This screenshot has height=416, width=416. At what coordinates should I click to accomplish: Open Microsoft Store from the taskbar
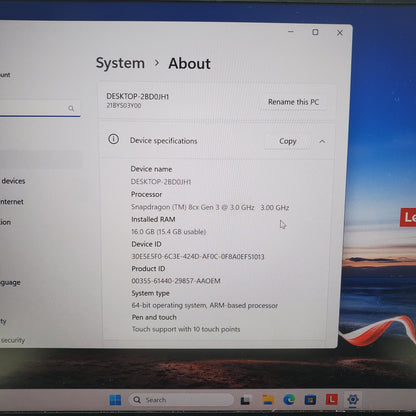pyautogui.click(x=310, y=399)
